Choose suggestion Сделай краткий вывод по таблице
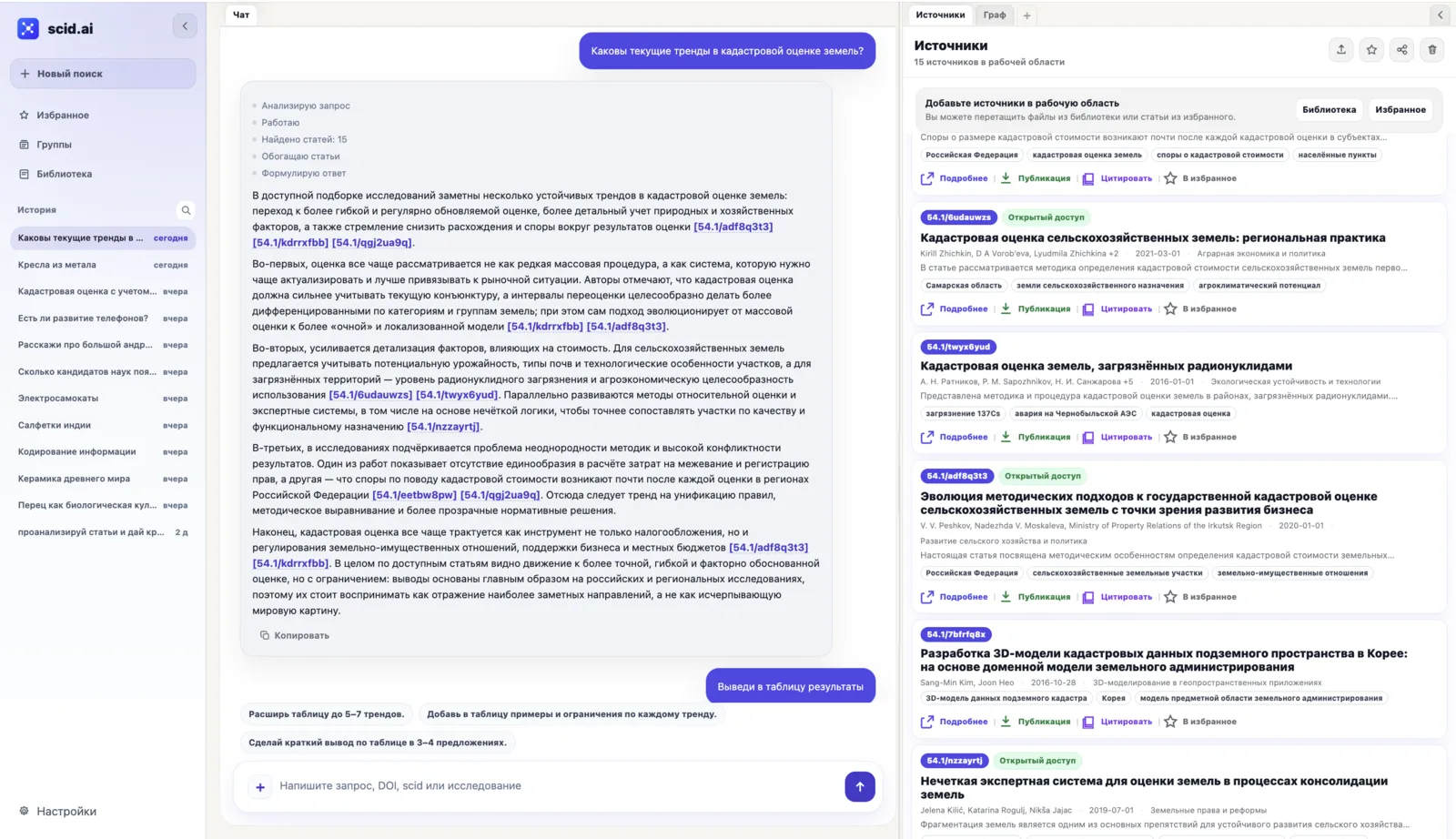This screenshot has height=839, width=1456. (x=378, y=743)
